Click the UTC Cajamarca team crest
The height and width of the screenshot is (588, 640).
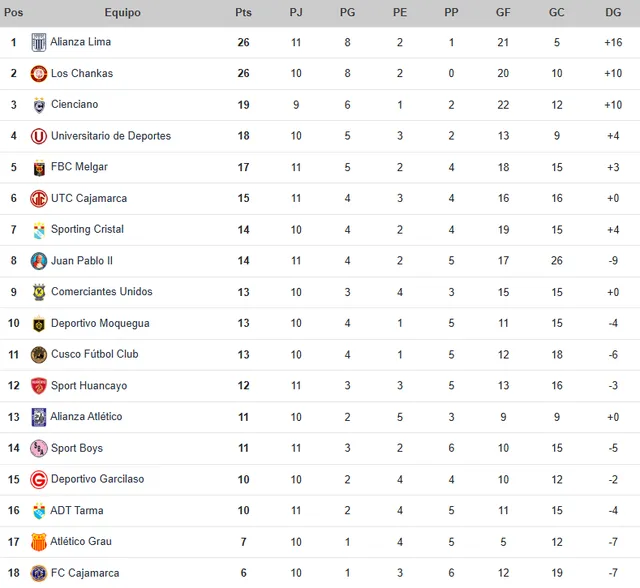coord(39,199)
